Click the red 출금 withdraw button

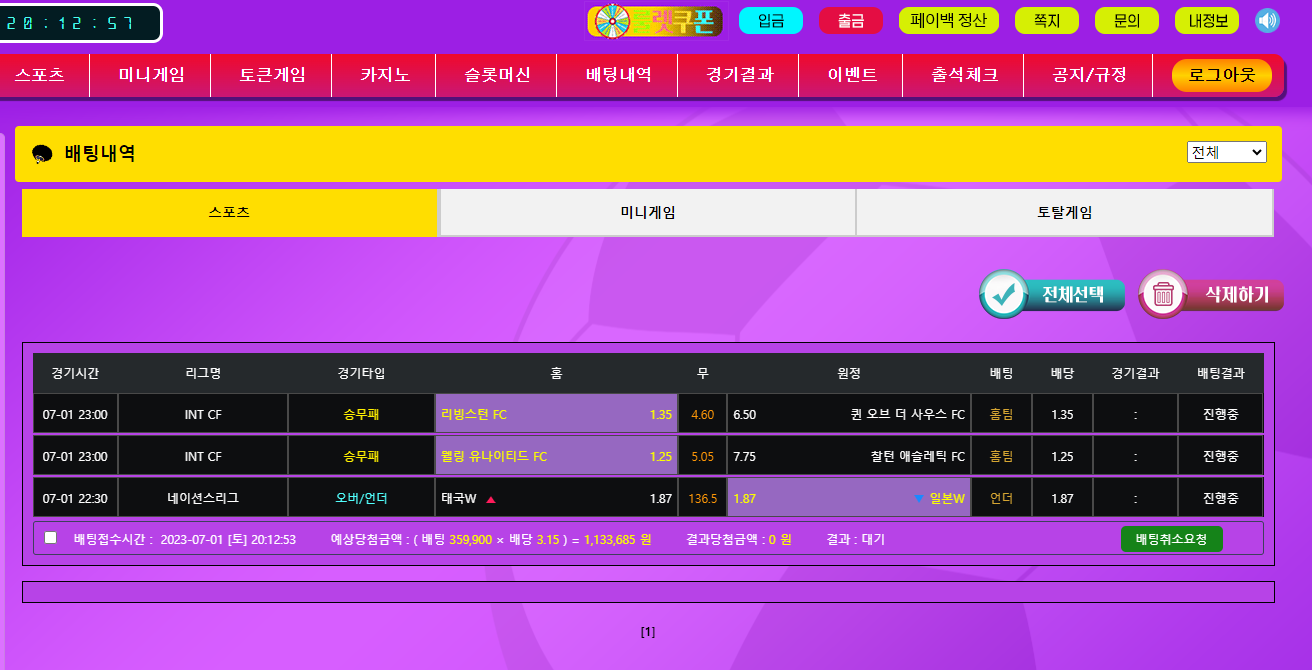[x=850, y=21]
